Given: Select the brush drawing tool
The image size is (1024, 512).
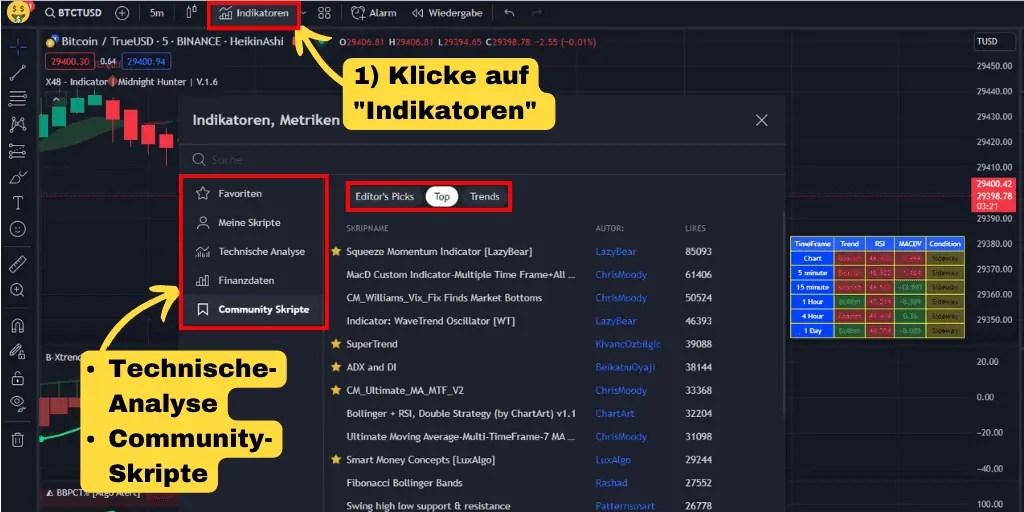Looking at the screenshot, I should click(18, 177).
